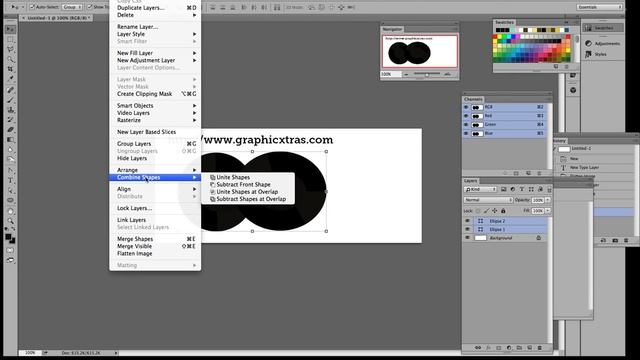Select the Brush tool

point(10,100)
